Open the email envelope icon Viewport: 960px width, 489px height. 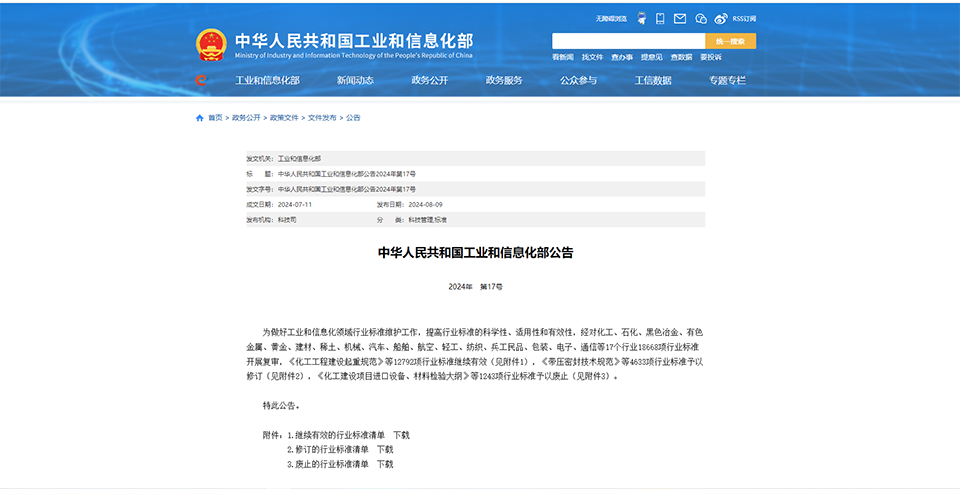coord(680,18)
